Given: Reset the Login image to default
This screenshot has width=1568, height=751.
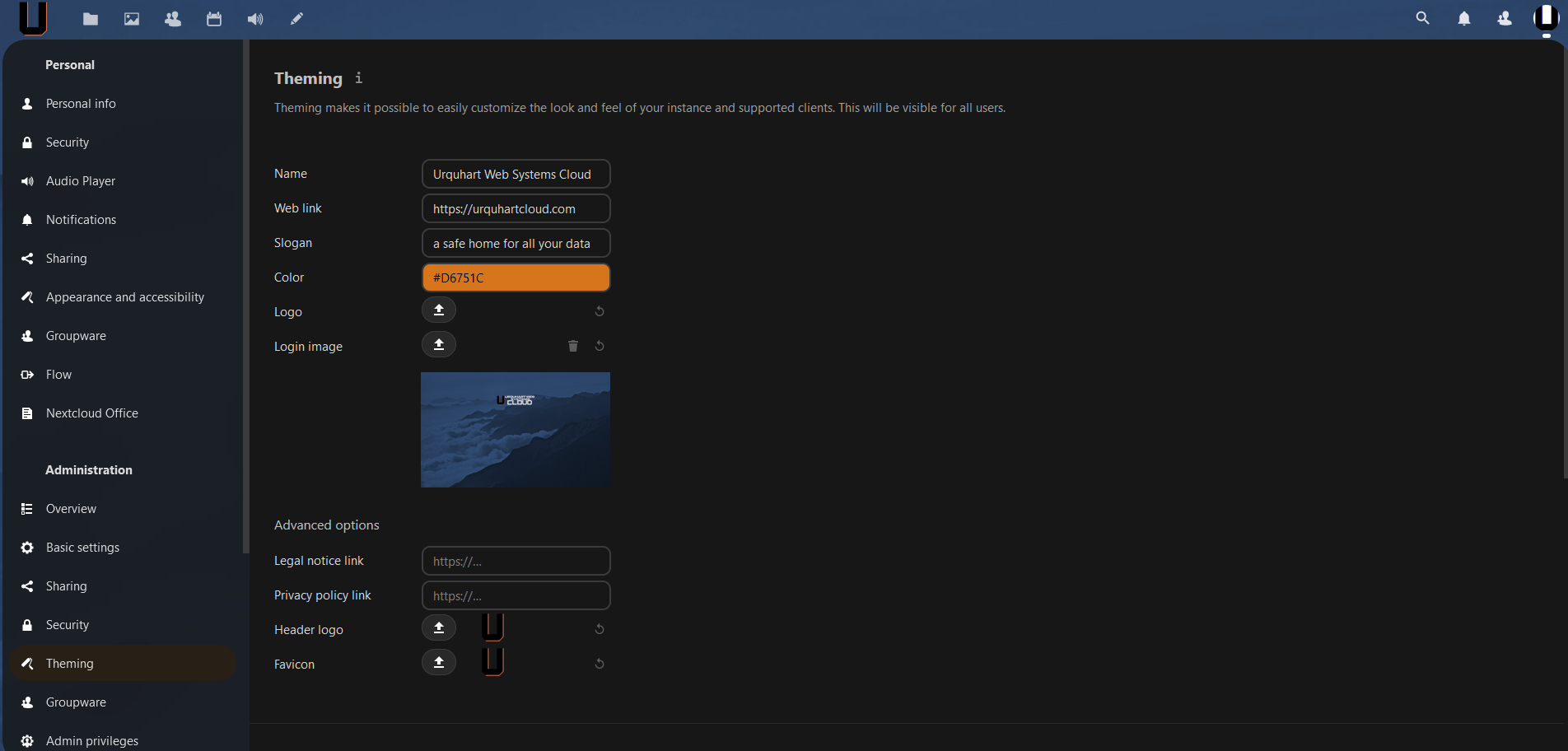Looking at the screenshot, I should (600, 346).
